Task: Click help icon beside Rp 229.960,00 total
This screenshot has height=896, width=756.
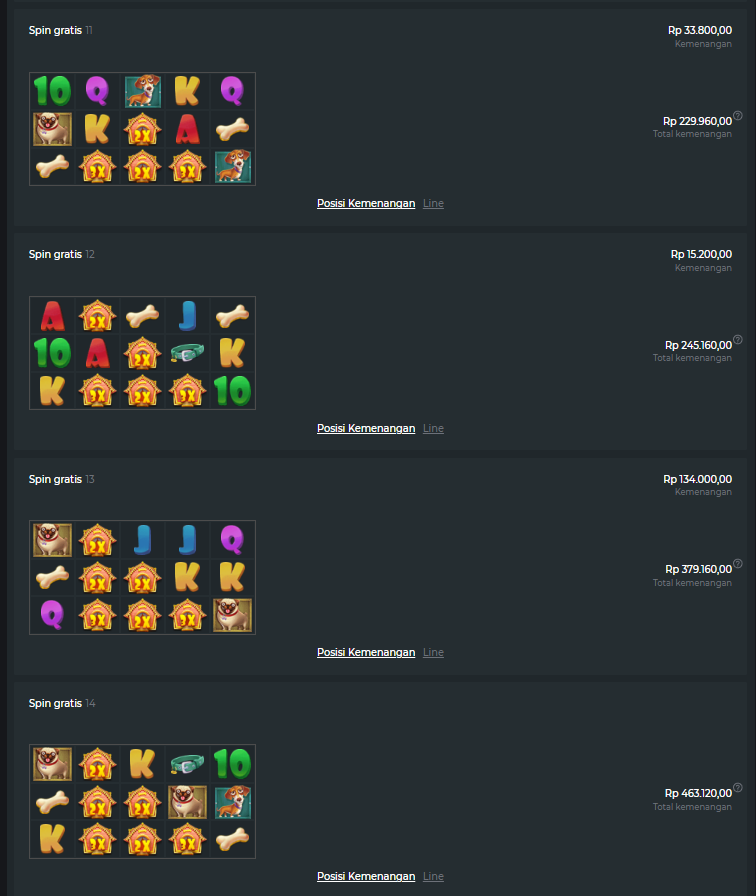Action: coord(738,115)
